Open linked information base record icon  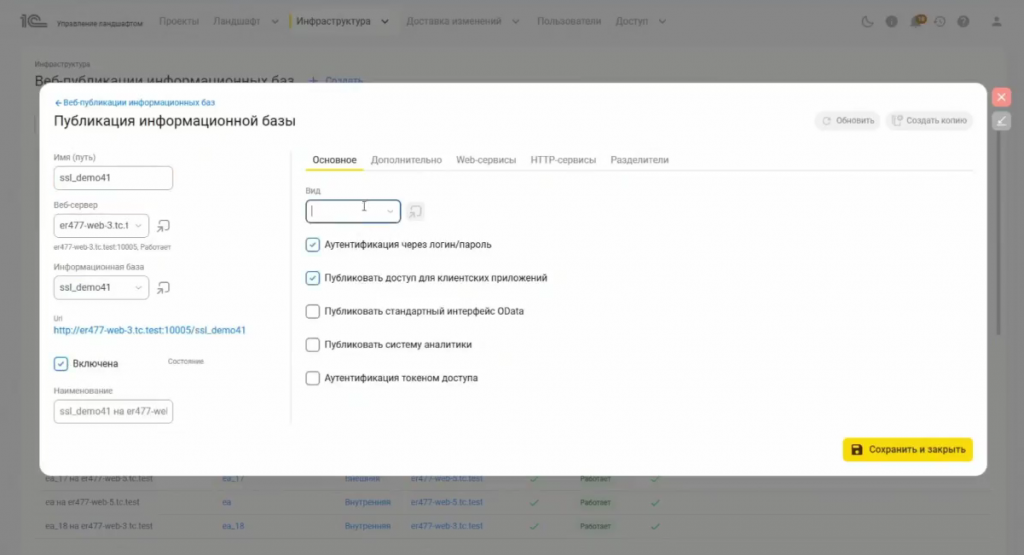click(x=164, y=288)
